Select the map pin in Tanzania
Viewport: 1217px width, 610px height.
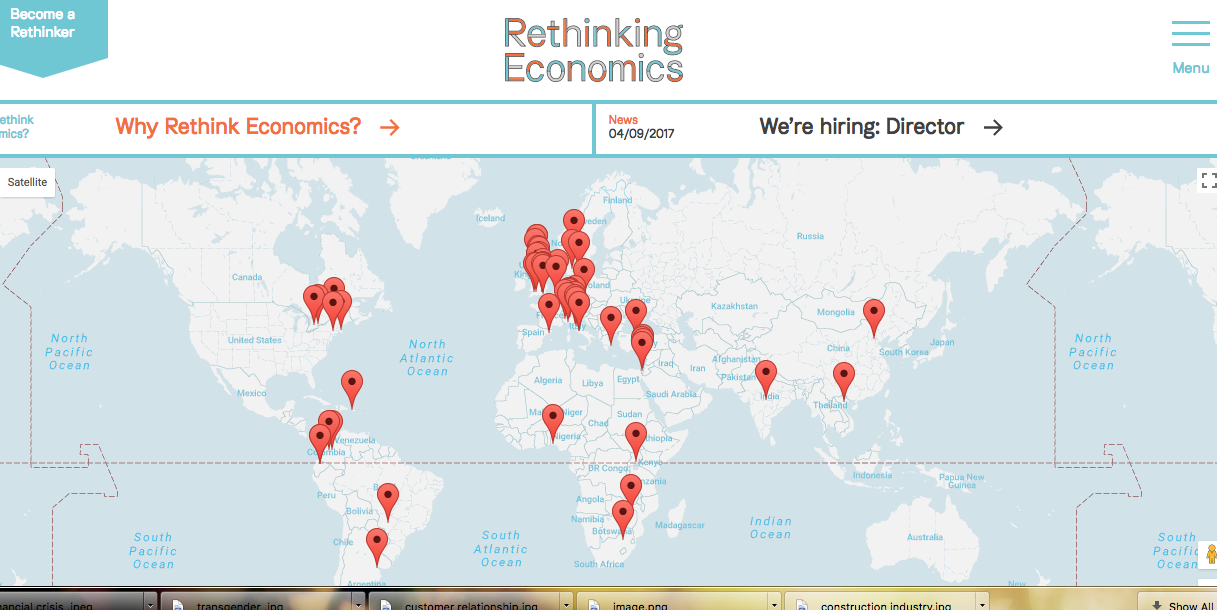pyautogui.click(x=630, y=493)
